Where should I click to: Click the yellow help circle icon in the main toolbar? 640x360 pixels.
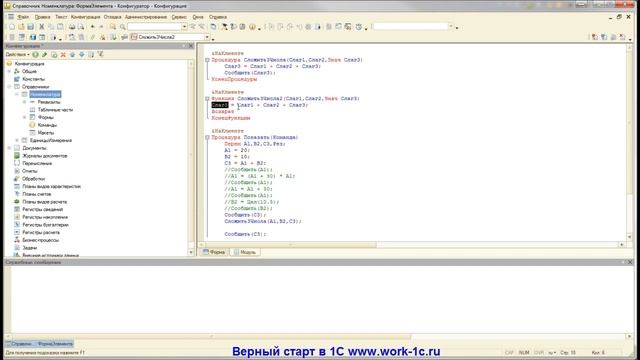tap(252, 27)
